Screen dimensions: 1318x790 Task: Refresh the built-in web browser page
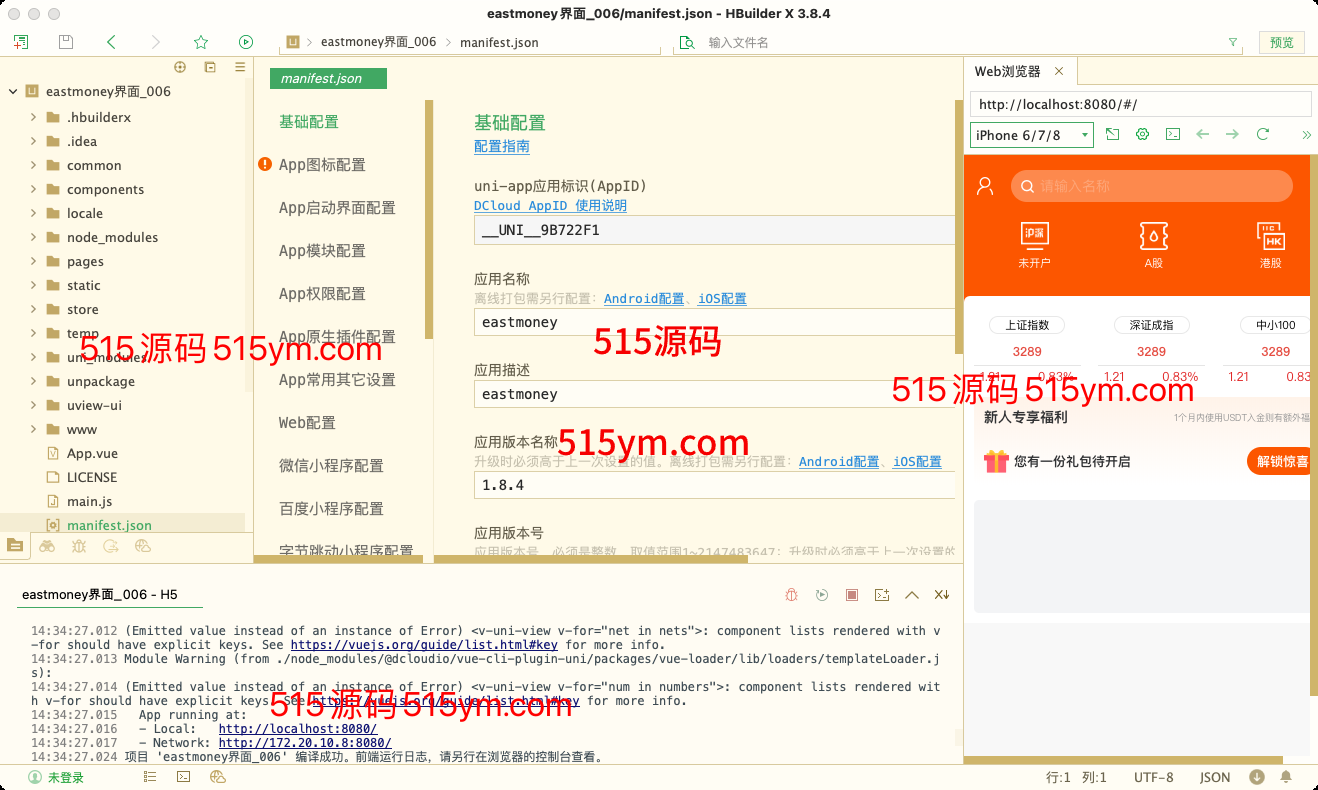(x=1263, y=135)
